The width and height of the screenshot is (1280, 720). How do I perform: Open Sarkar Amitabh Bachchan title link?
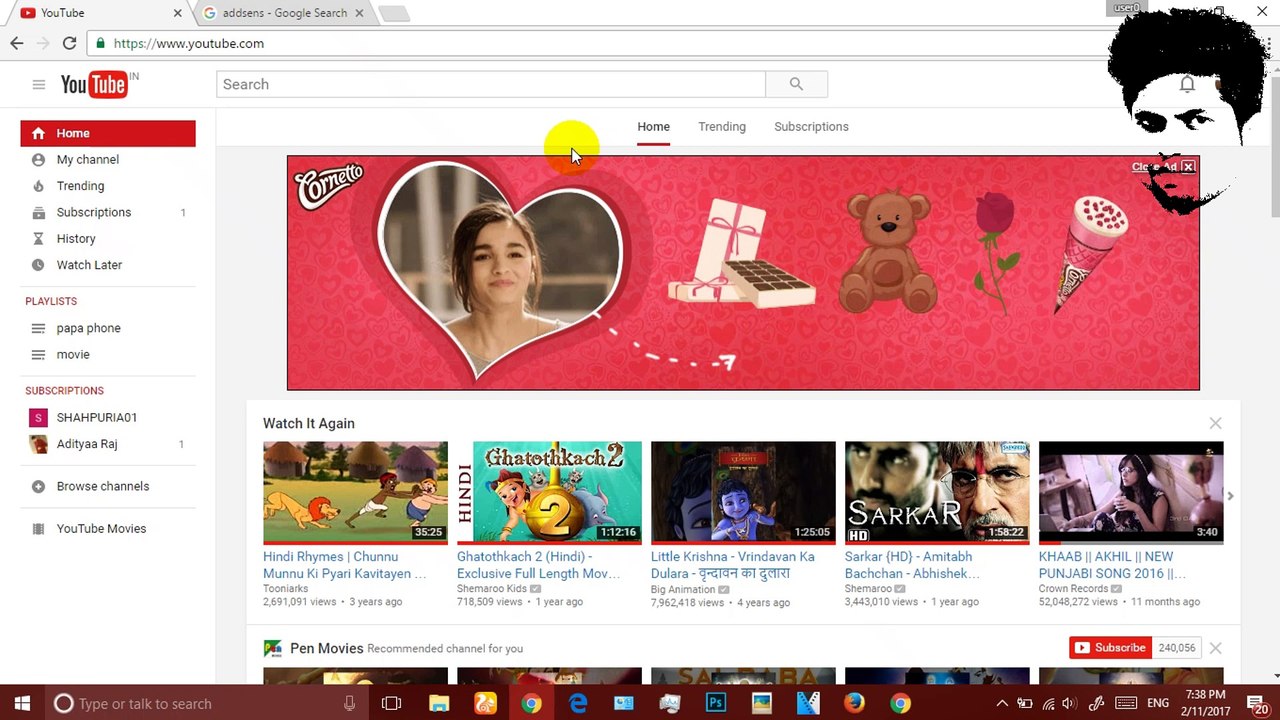point(912,565)
